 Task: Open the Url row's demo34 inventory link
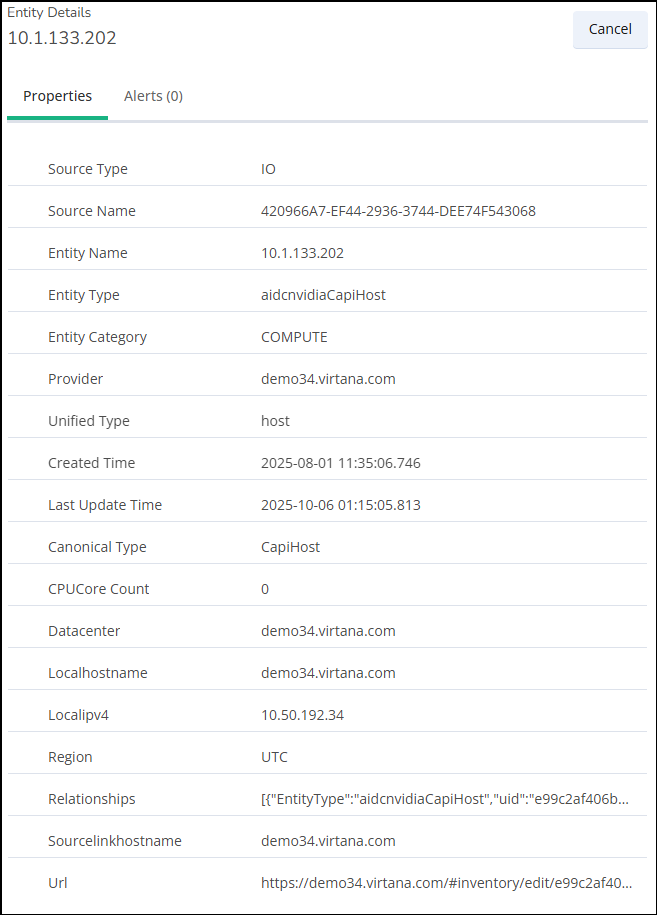pyautogui.click(x=446, y=883)
